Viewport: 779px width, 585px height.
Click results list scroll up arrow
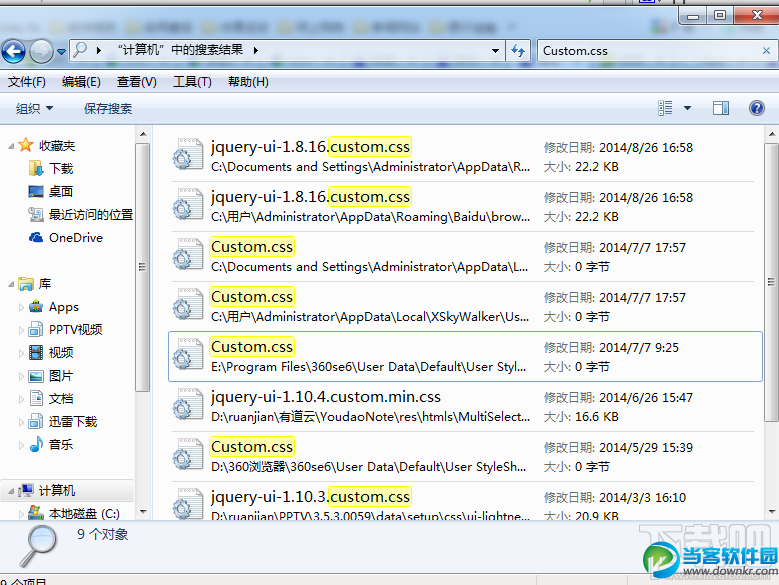(772, 134)
